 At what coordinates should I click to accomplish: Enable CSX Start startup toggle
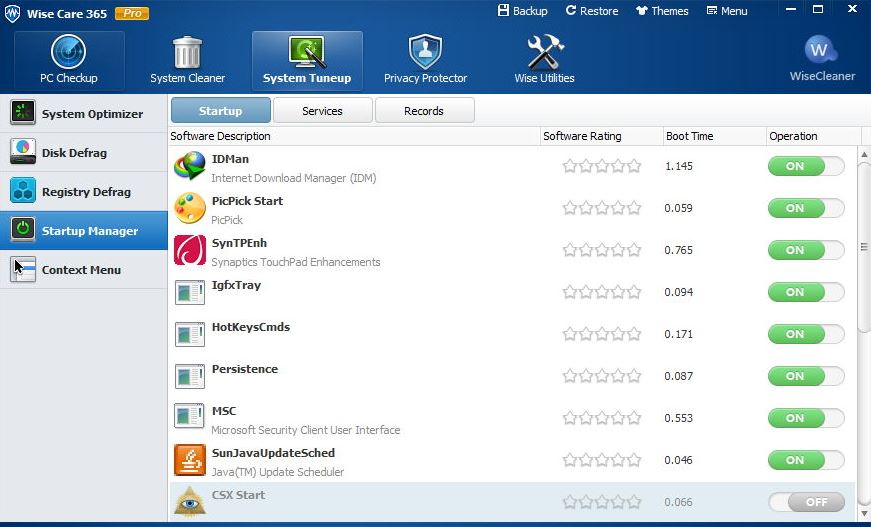[x=806, y=502]
